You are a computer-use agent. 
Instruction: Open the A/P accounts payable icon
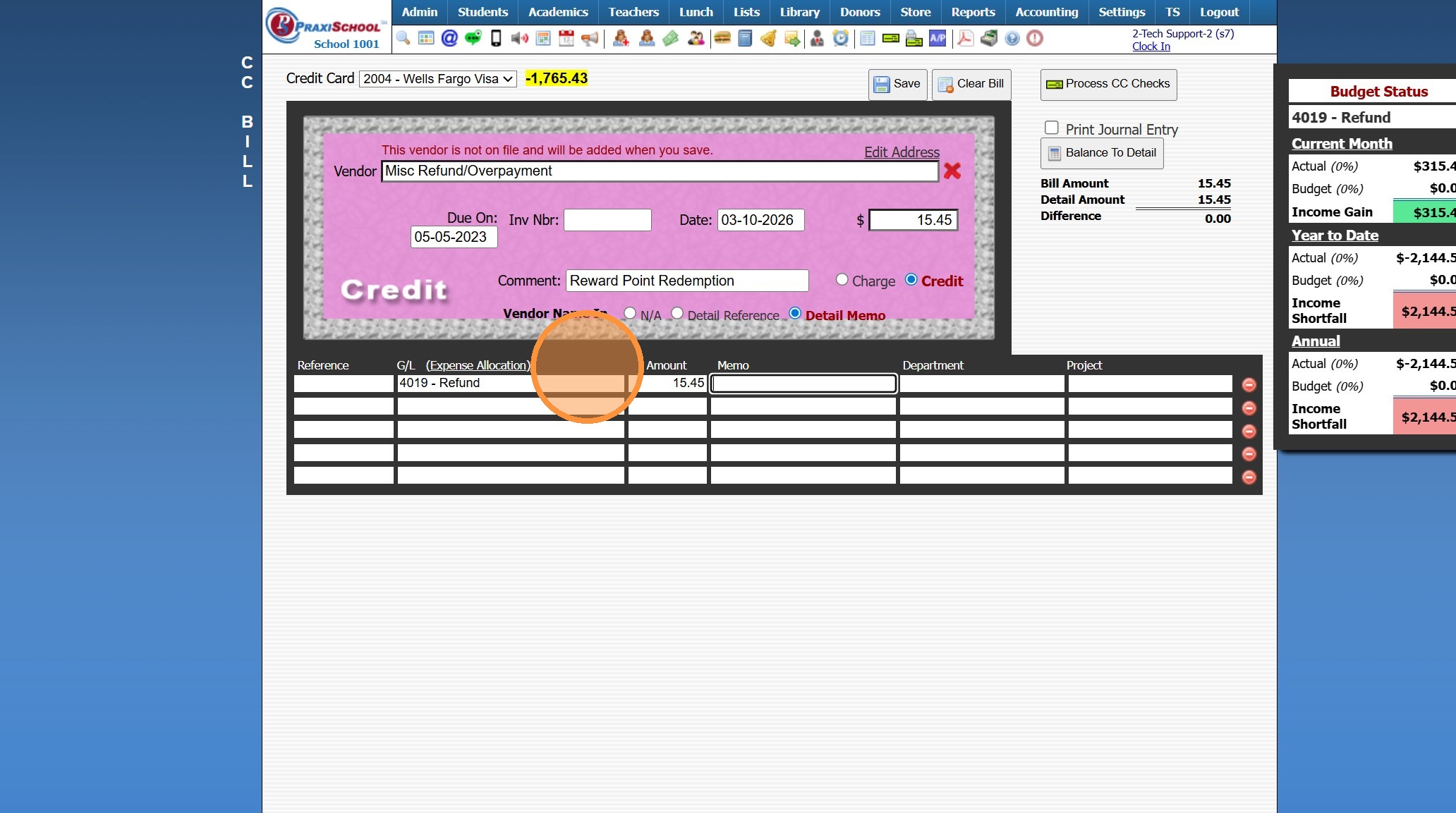tap(938, 38)
